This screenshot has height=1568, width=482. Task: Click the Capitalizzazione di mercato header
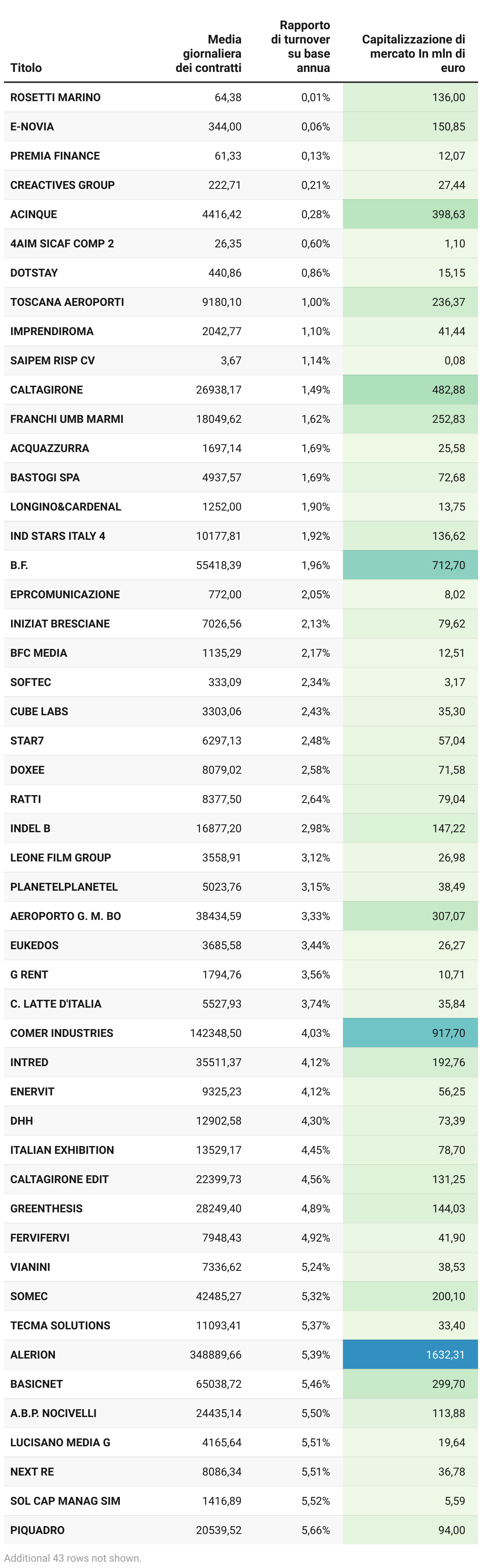[x=413, y=54]
